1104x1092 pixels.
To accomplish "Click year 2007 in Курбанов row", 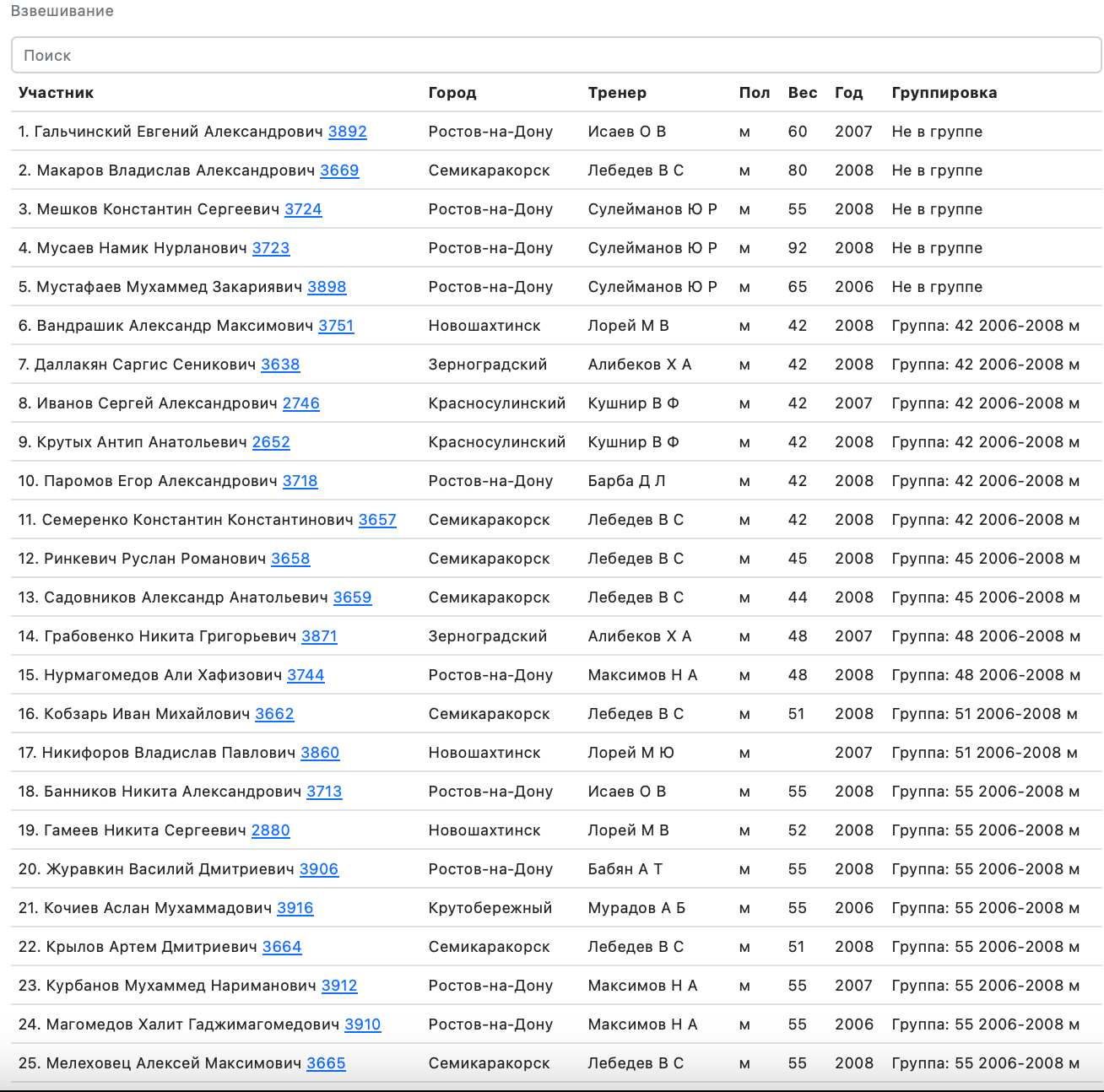I will pyautogui.click(x=854, y=986).
